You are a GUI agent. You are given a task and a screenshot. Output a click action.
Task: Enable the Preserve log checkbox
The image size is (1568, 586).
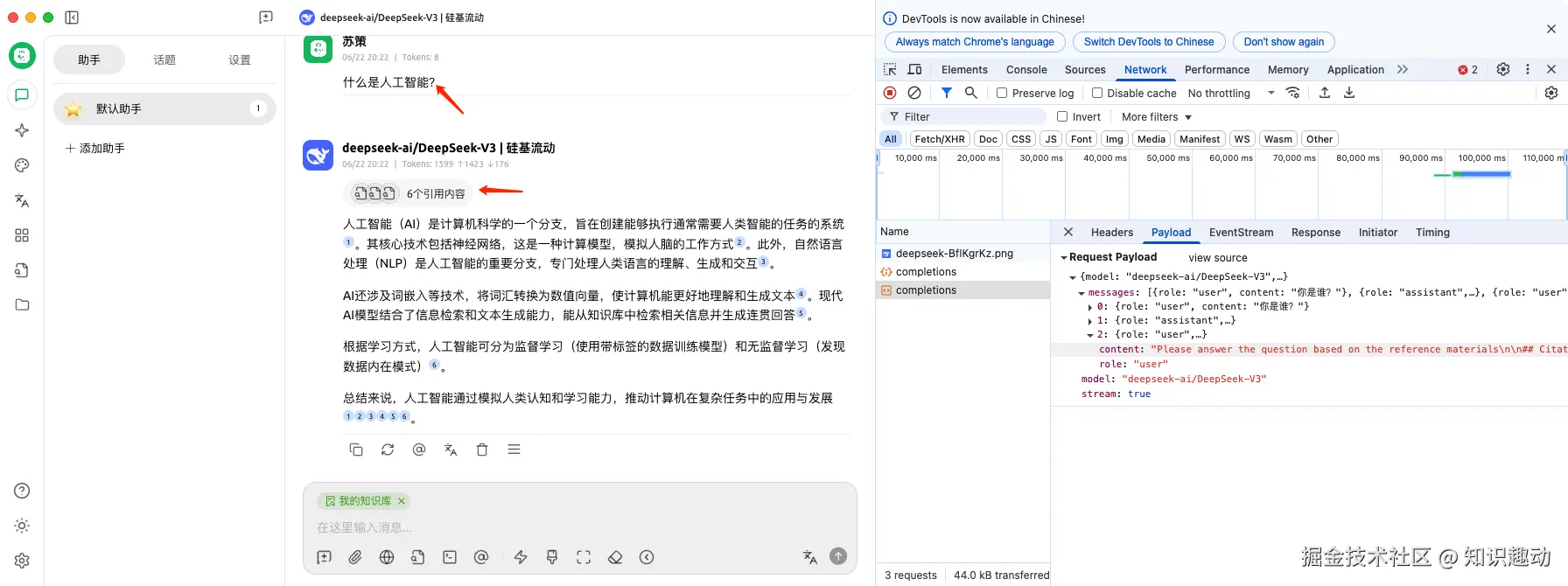1002,93
